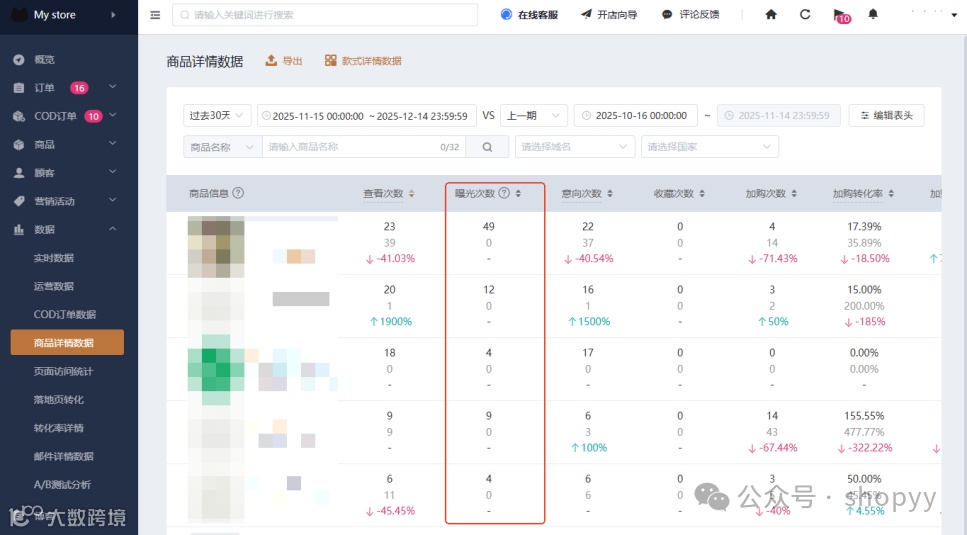Sort by 意向次数 using its sort arrows

(610, 194)
